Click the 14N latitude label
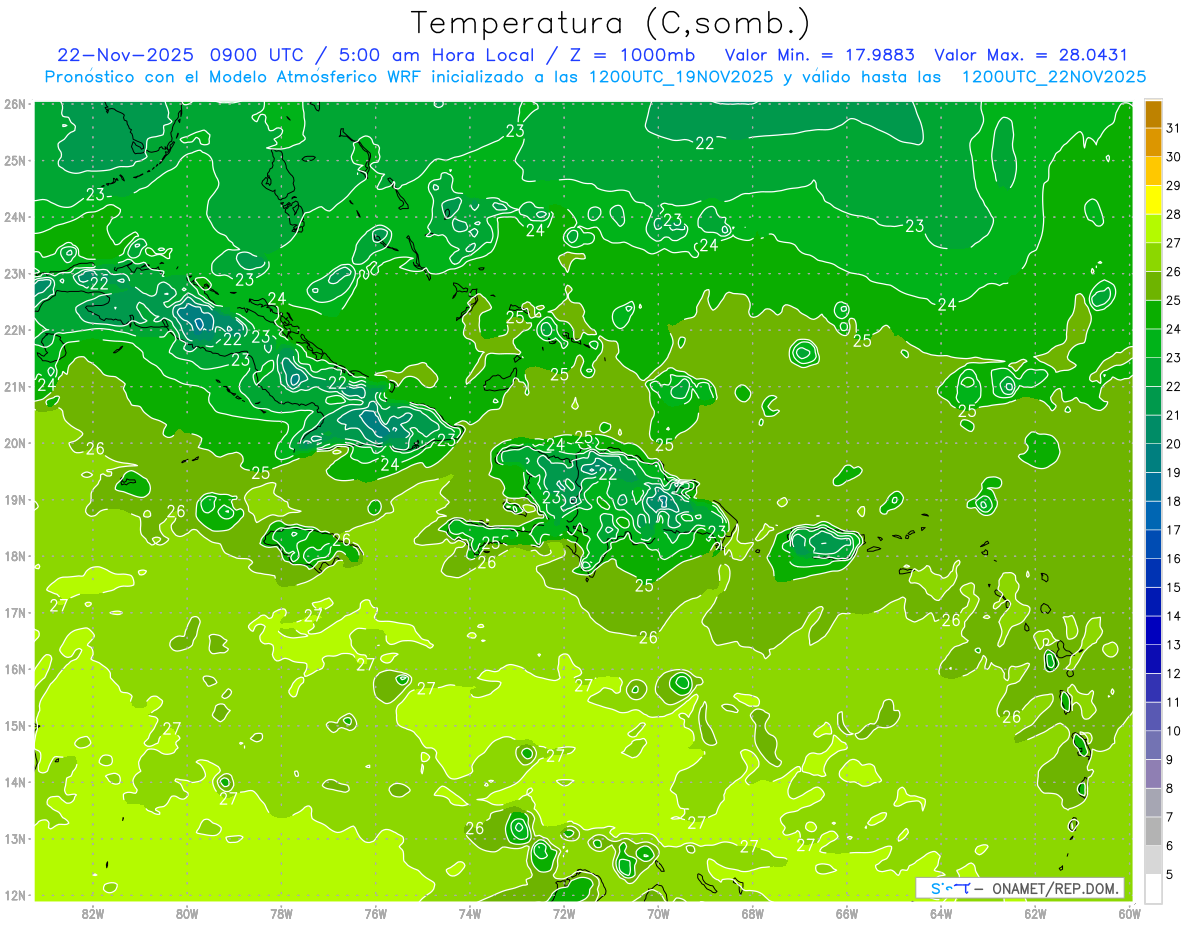 click(15, 782)
